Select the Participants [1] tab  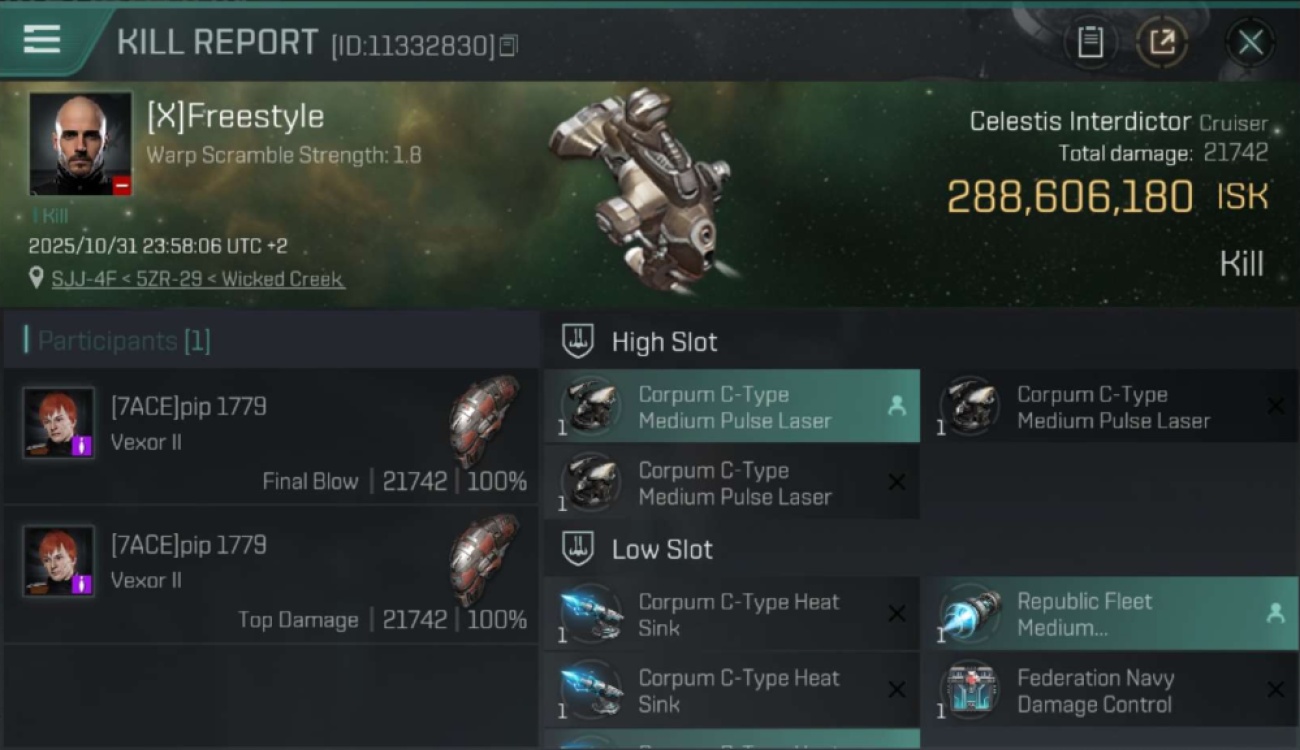pos(118,341)
